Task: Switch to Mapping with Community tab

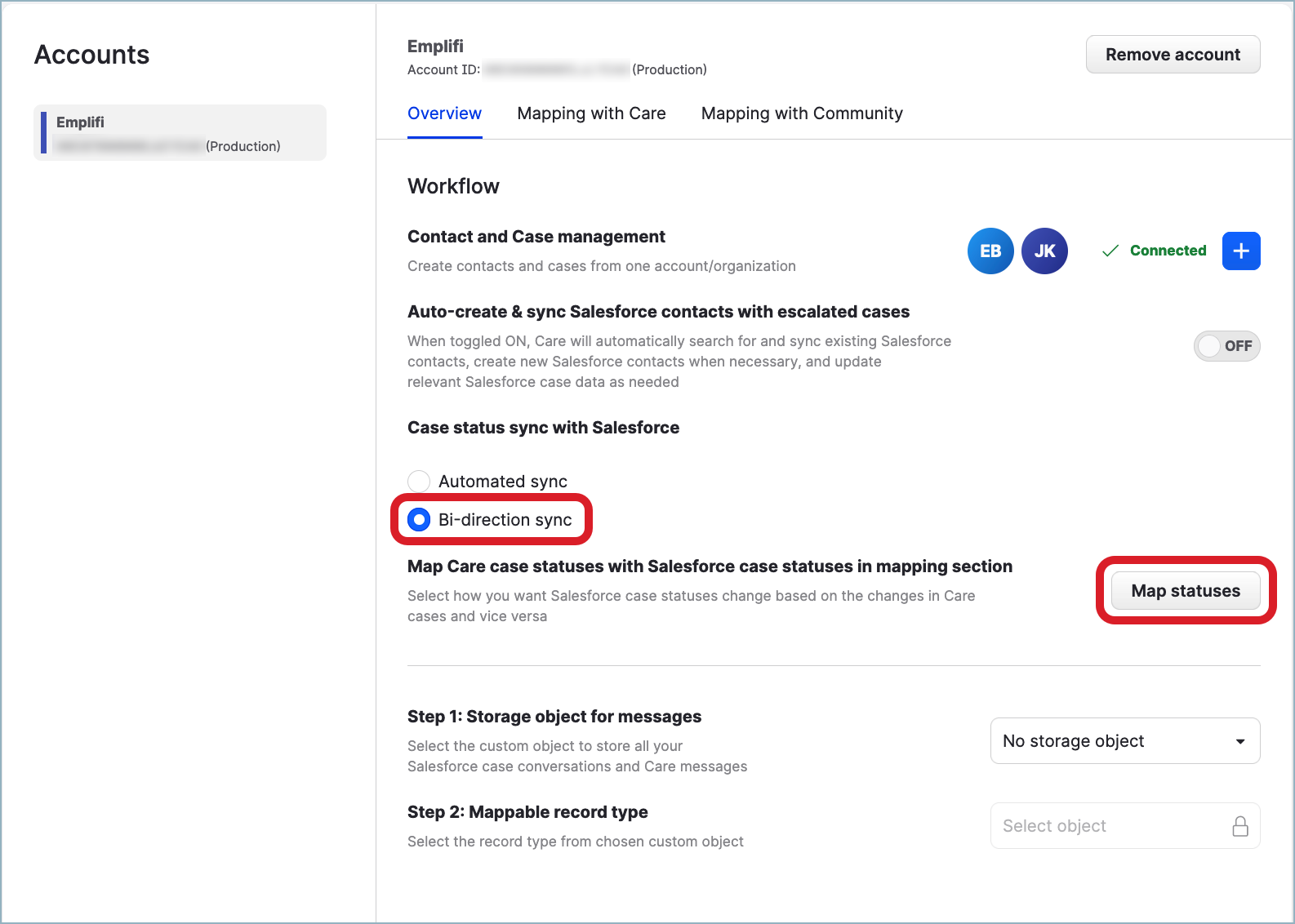Action: (x=802, y=113)
